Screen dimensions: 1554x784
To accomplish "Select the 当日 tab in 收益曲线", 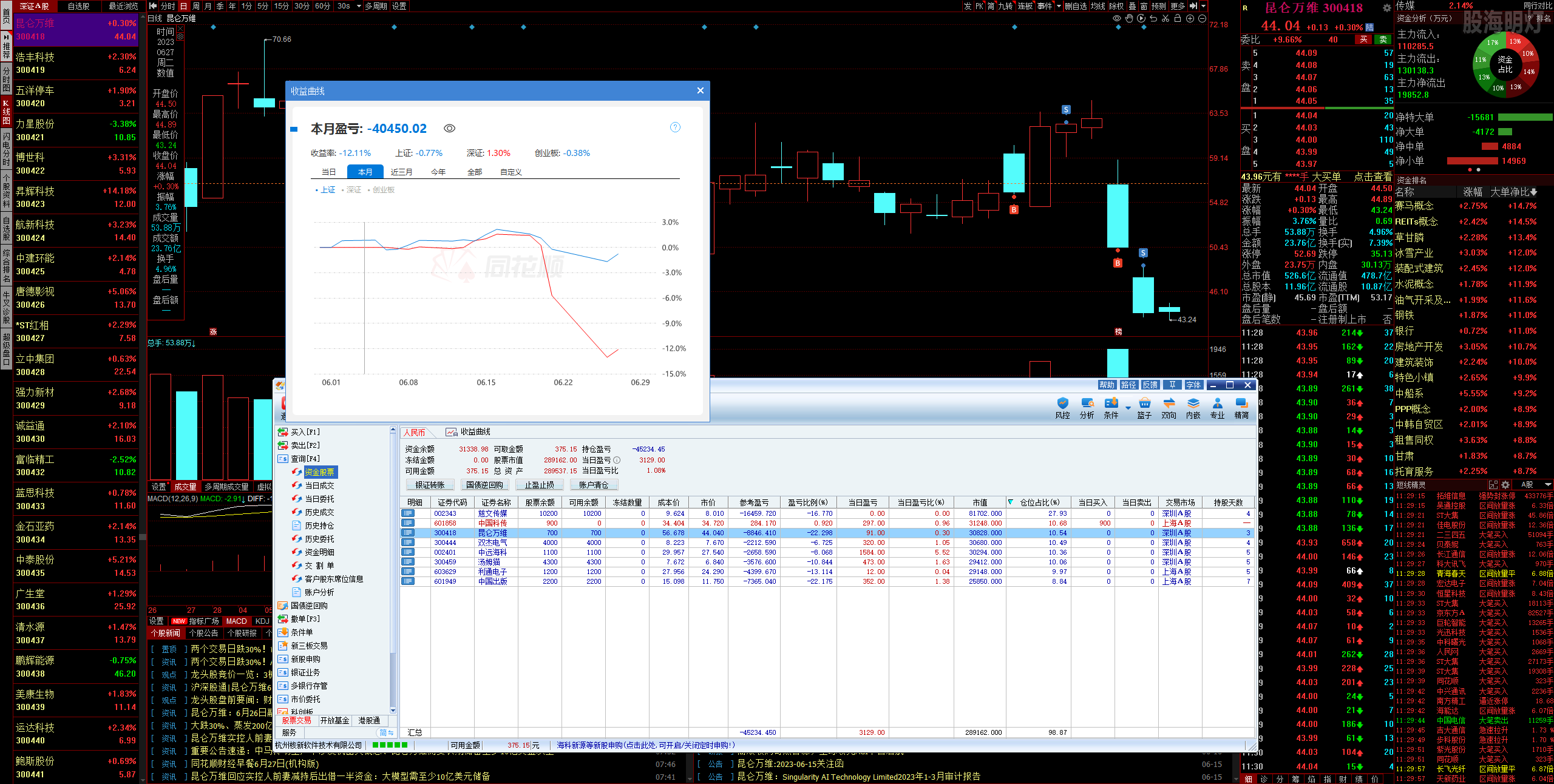I will click(328, 172).
